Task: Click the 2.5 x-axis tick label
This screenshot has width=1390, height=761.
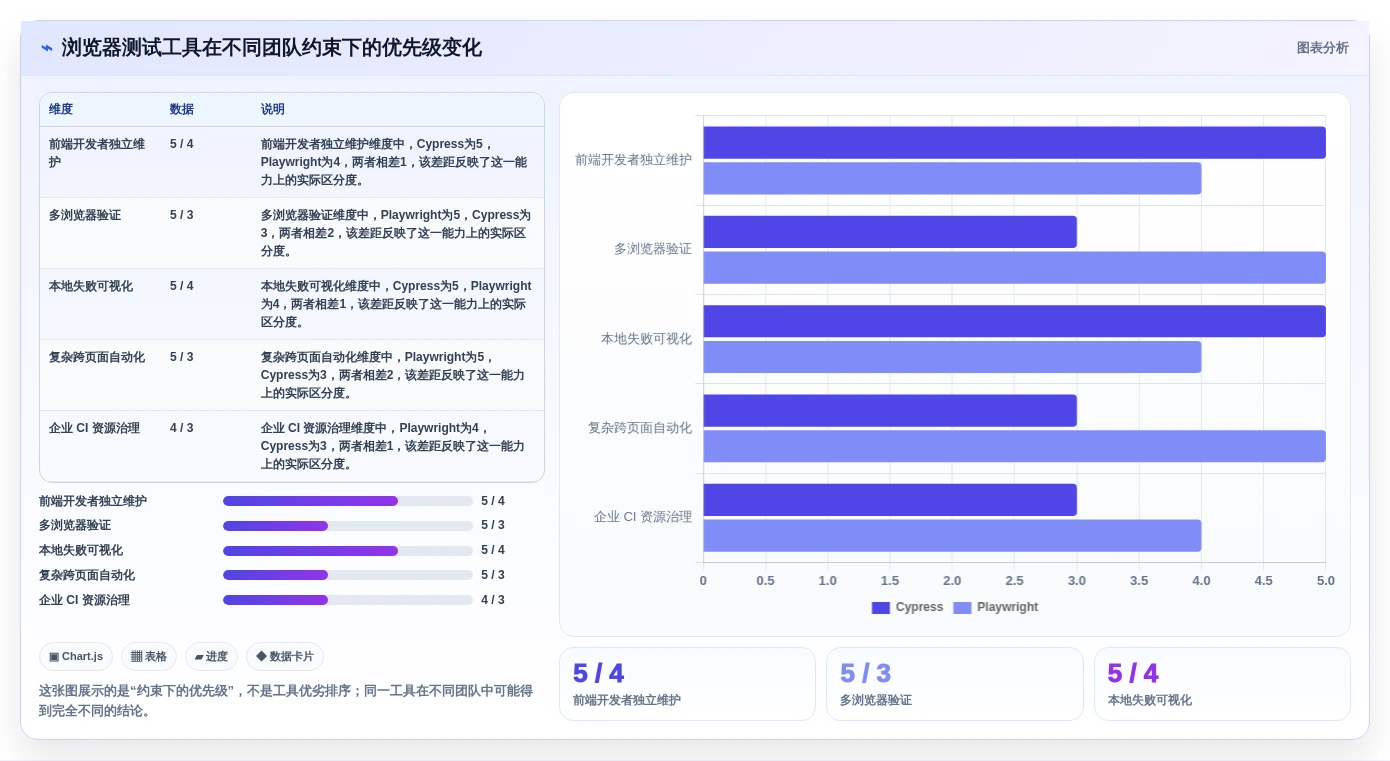Action: pos(1014,581)
